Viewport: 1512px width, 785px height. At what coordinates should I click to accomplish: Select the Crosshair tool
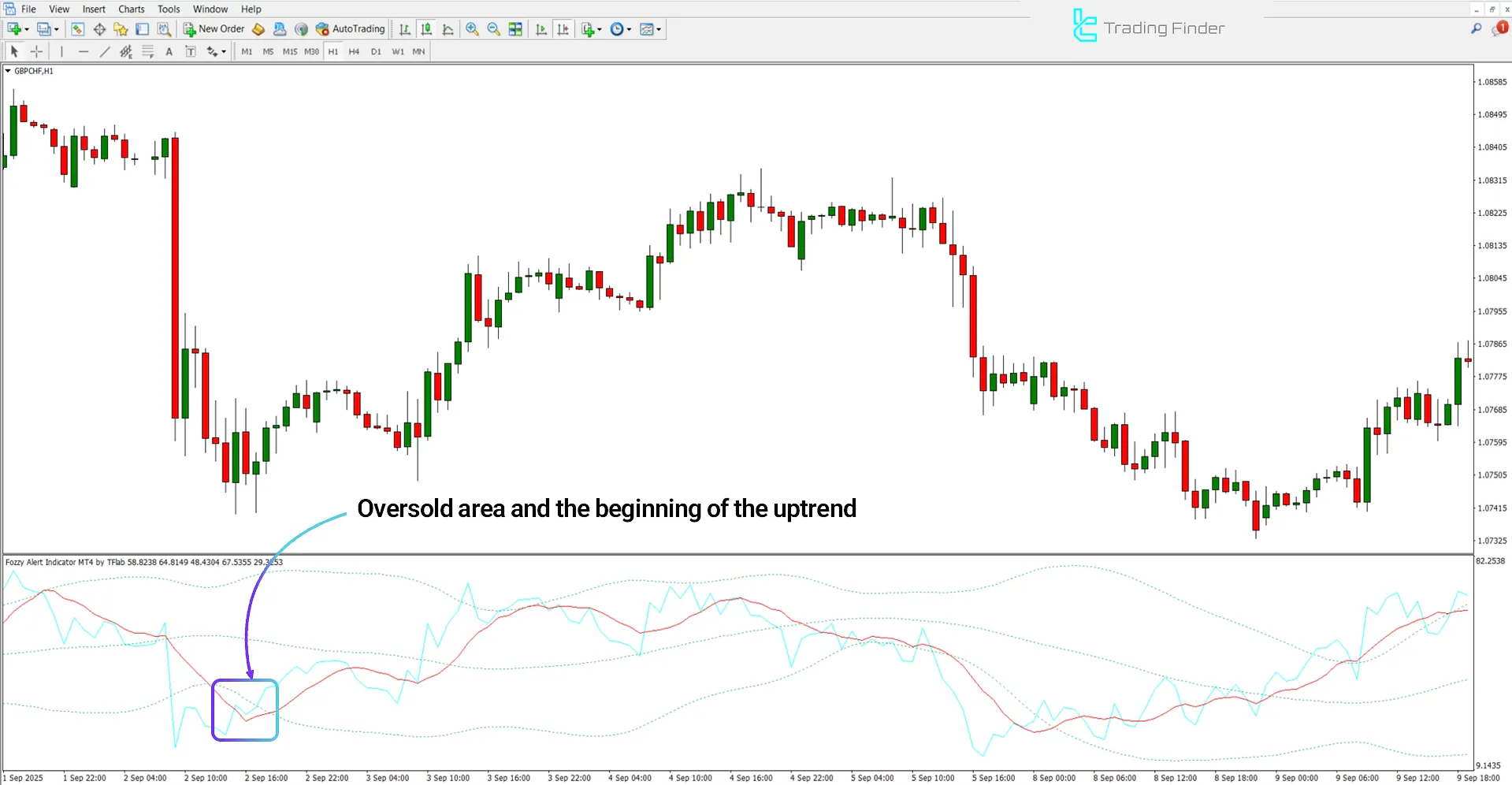36,51
